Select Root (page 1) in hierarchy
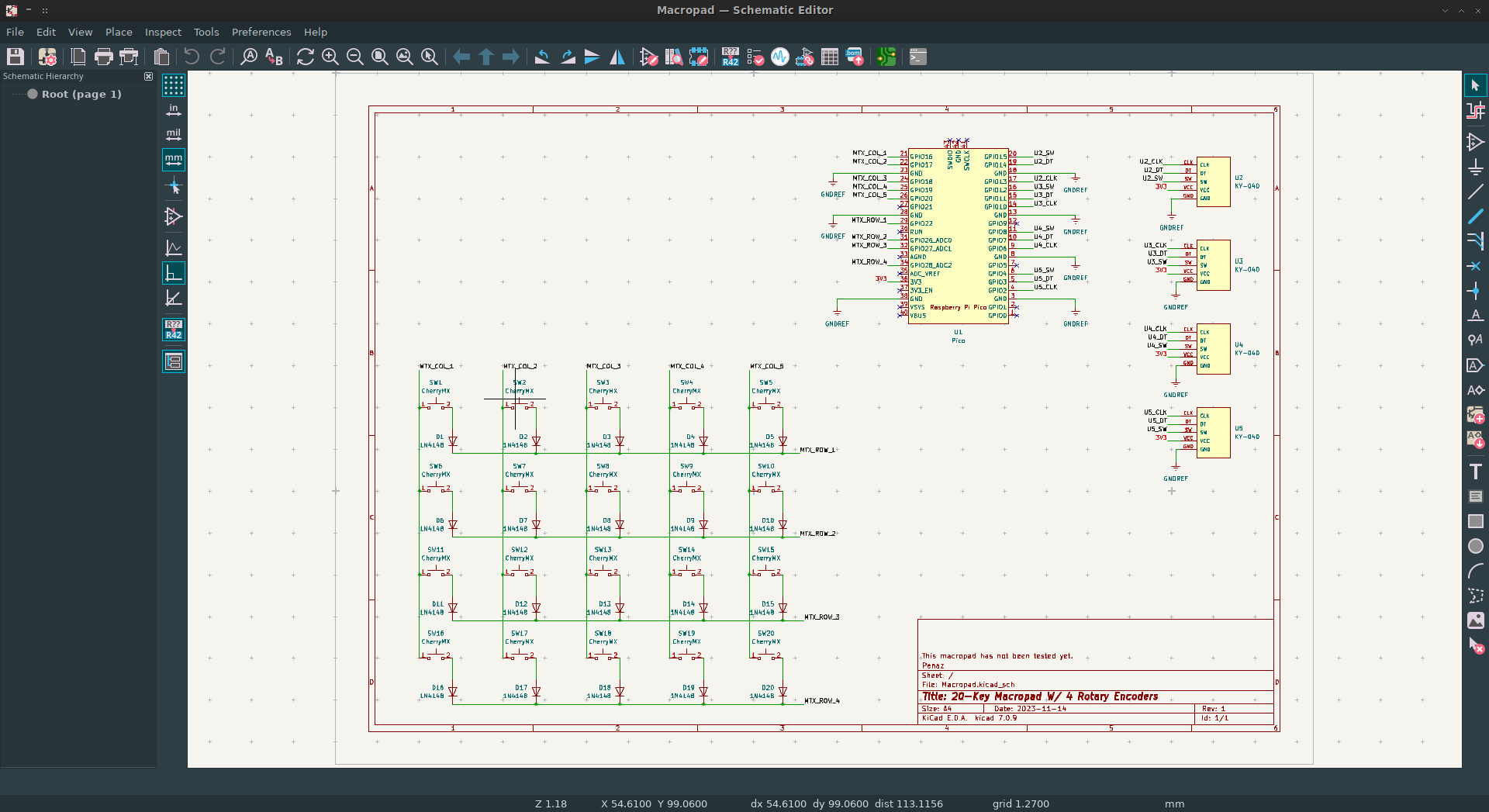Image resolution: width=1489 pixels, height=812 pixels. [x=81, y=94]
